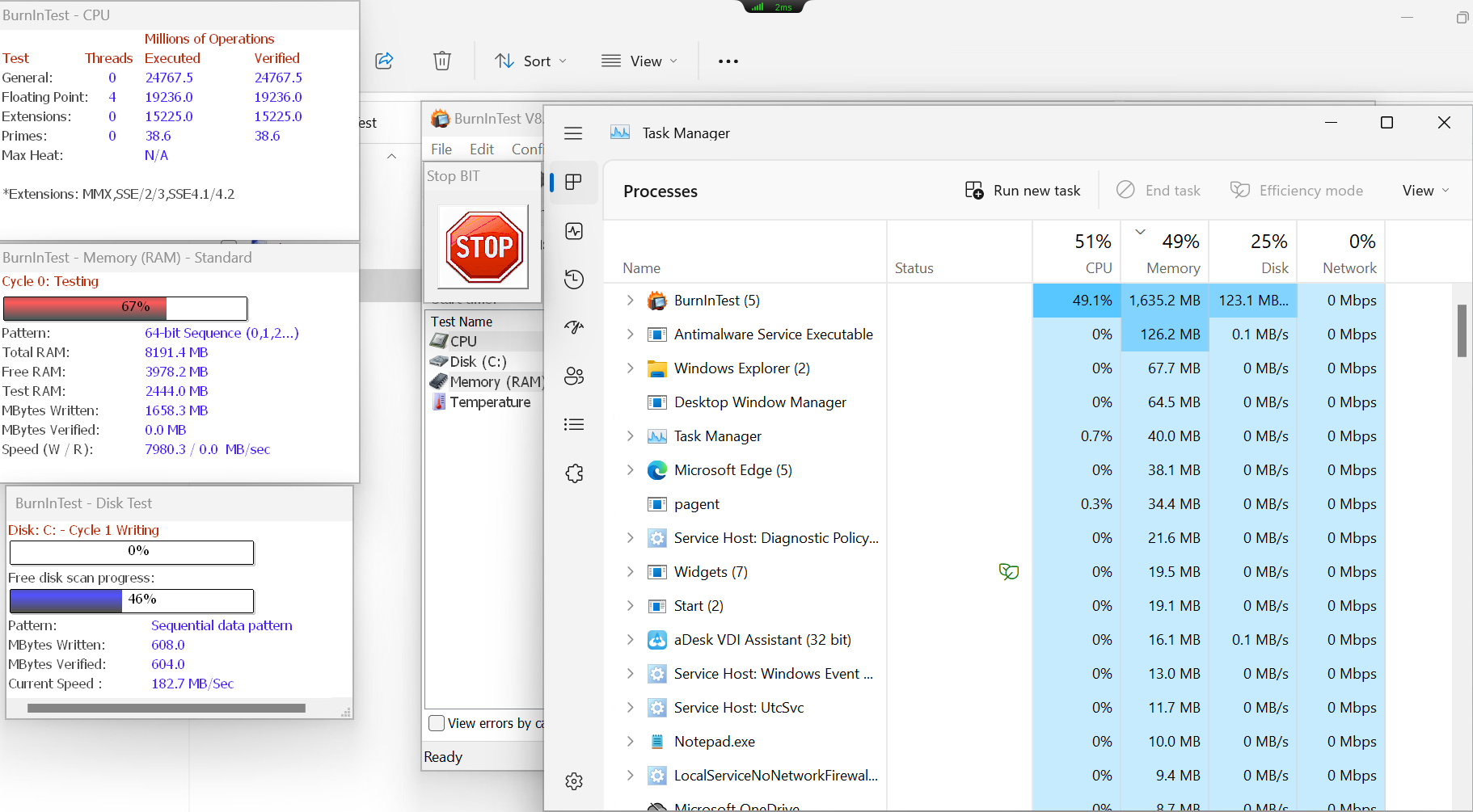This screenshot has height=812, width=1473.
Task: Open Performance page in Task Manager sidebar
Action: 574,231
